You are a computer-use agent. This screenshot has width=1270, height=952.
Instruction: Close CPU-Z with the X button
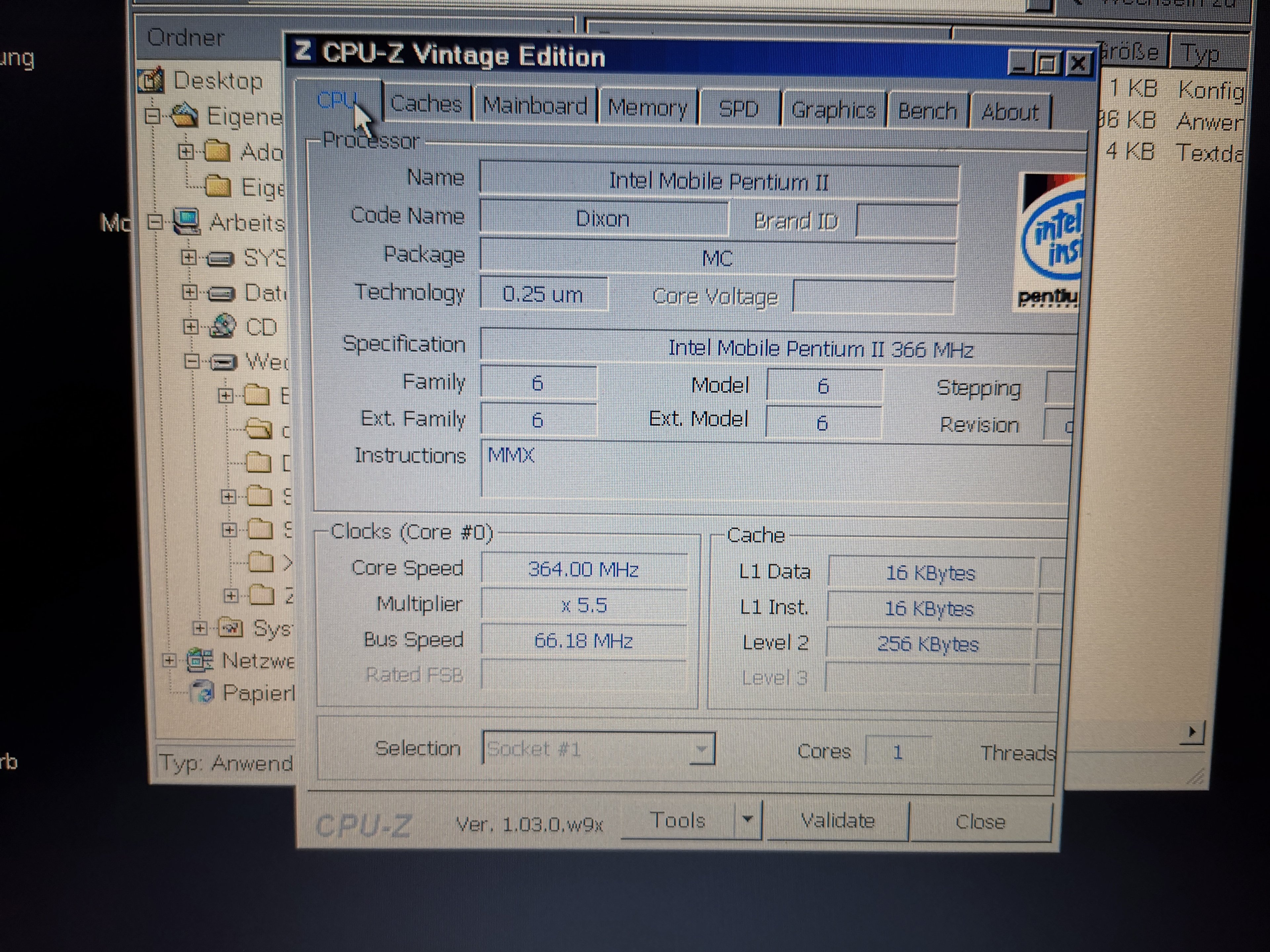(x=1078, y=64)
